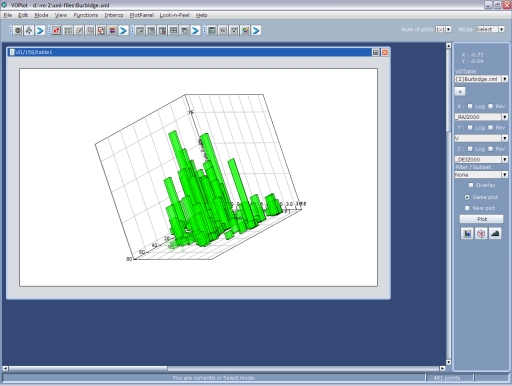The height and width of the screenshot is (386, 512).
Task: Enable the Z axis Log checkbox
Action: 470,149
